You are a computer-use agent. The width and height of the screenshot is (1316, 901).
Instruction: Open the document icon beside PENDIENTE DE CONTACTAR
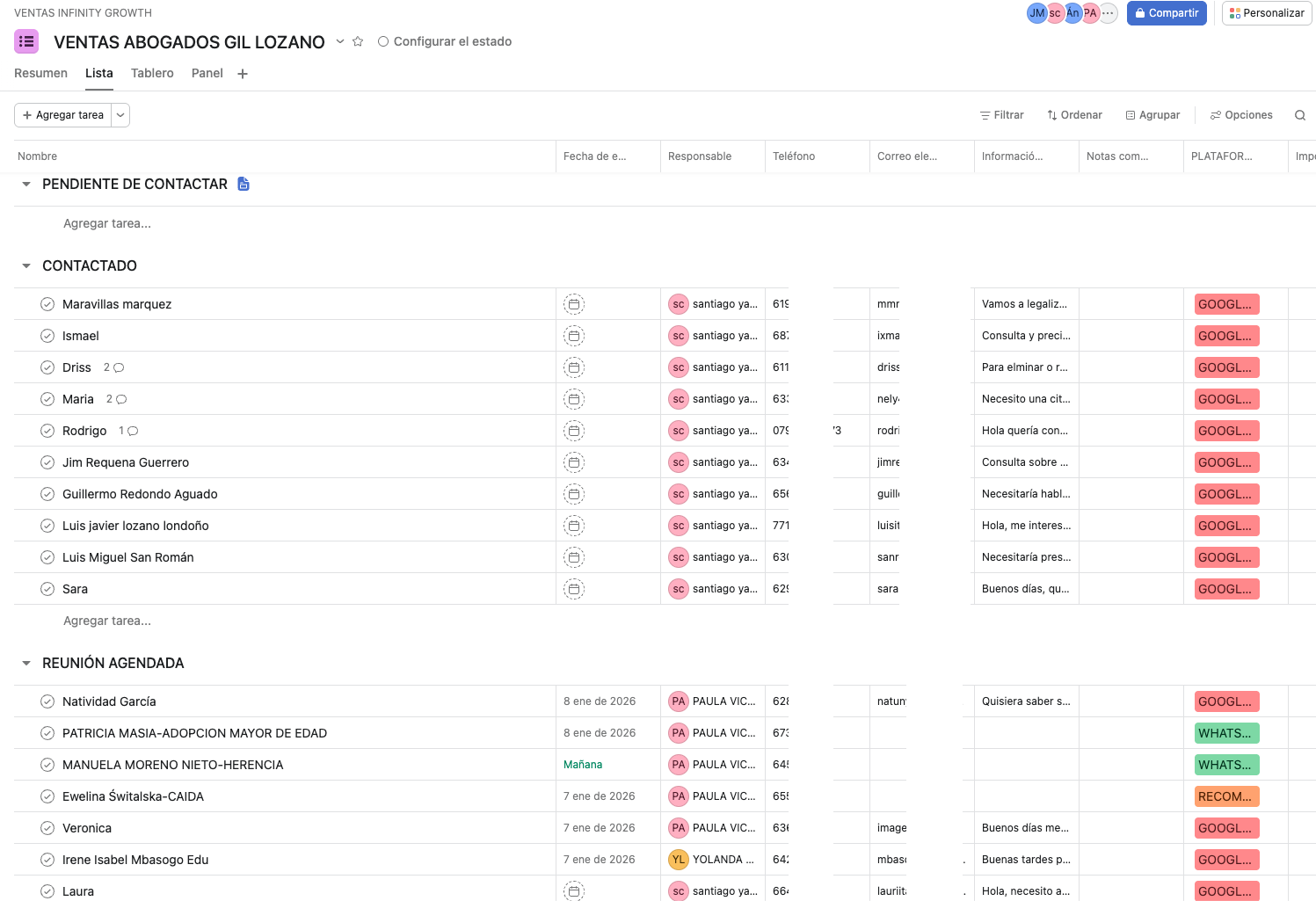[244, 184]
